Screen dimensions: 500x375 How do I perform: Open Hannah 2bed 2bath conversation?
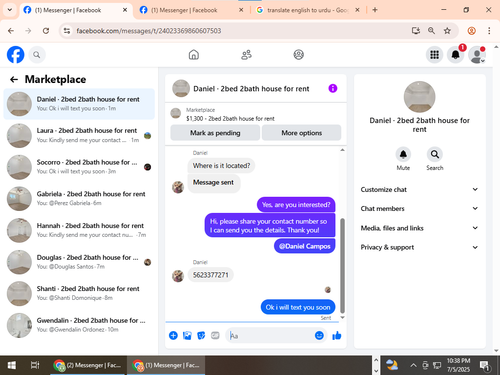pyautogui.click(x=79, y=230)
